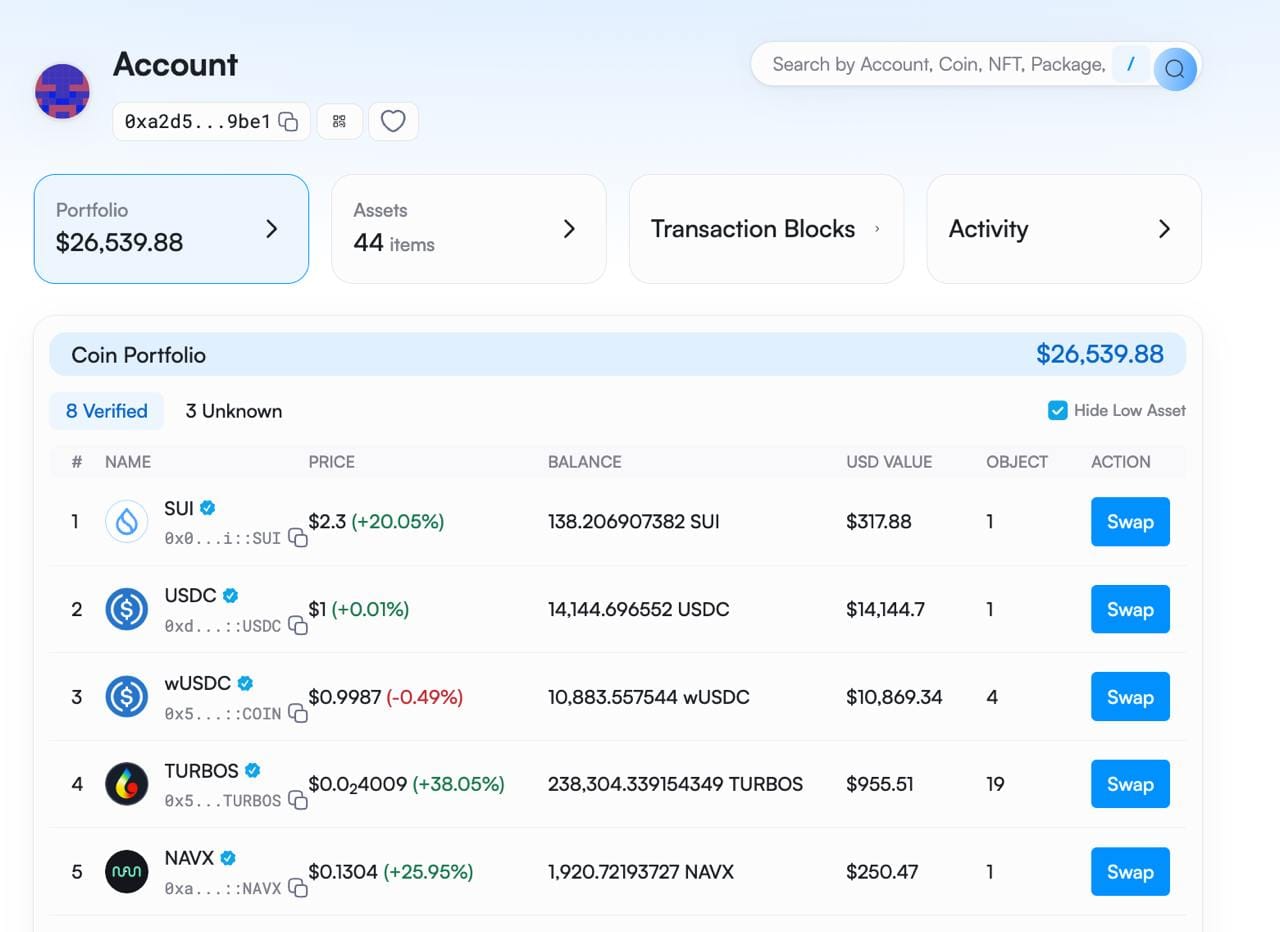Copy the USDC coin type address
This screenshot has height=932, width=1280.
pos(298,625)
